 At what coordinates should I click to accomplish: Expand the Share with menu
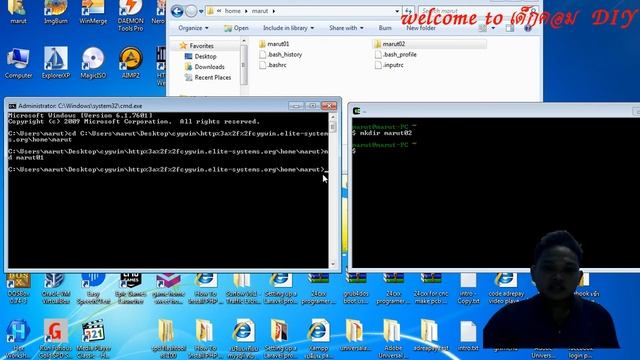point(346,28)
